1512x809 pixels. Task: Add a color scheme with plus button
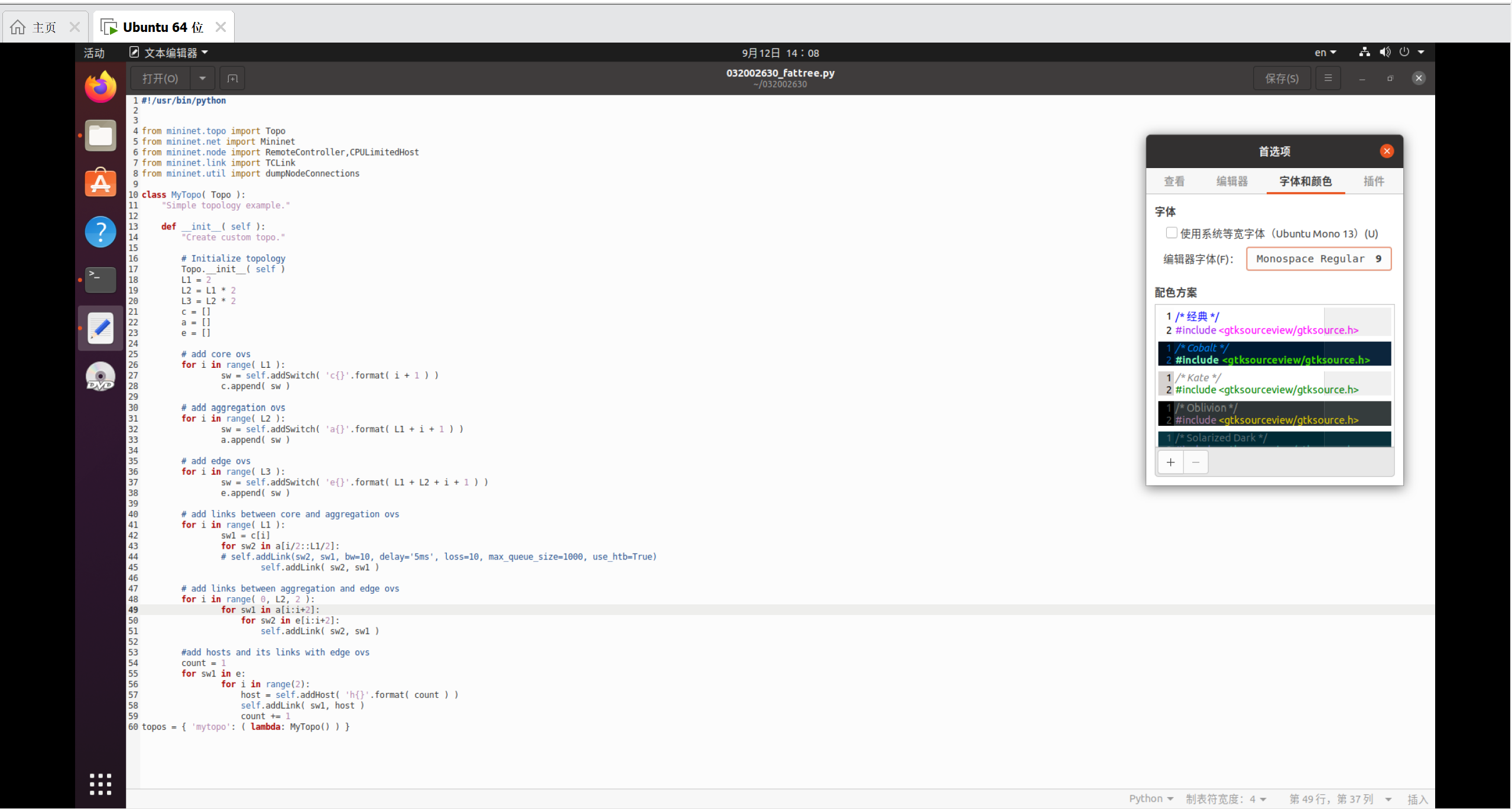click(1170, 462)
